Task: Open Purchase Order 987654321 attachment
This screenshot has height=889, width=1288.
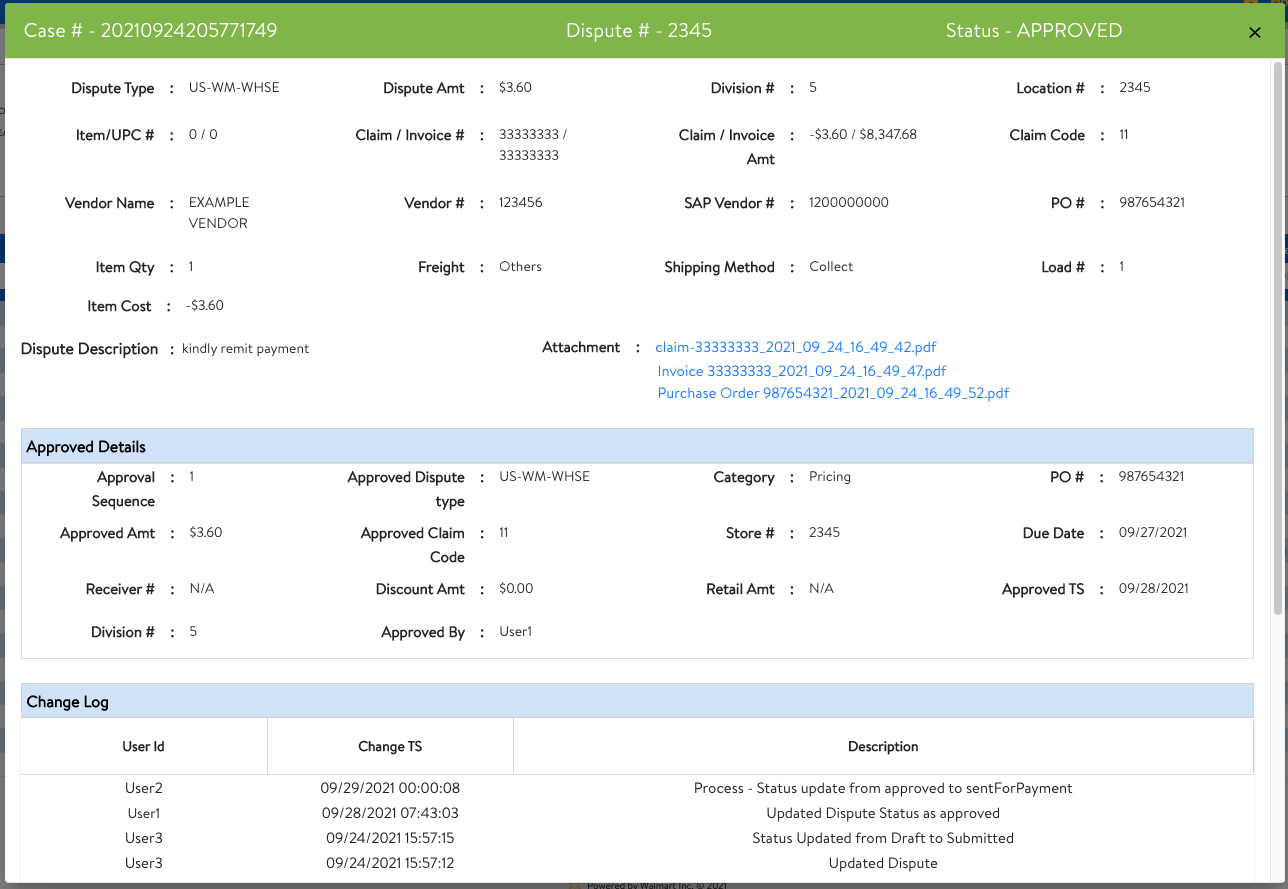Action: (832, 393)
